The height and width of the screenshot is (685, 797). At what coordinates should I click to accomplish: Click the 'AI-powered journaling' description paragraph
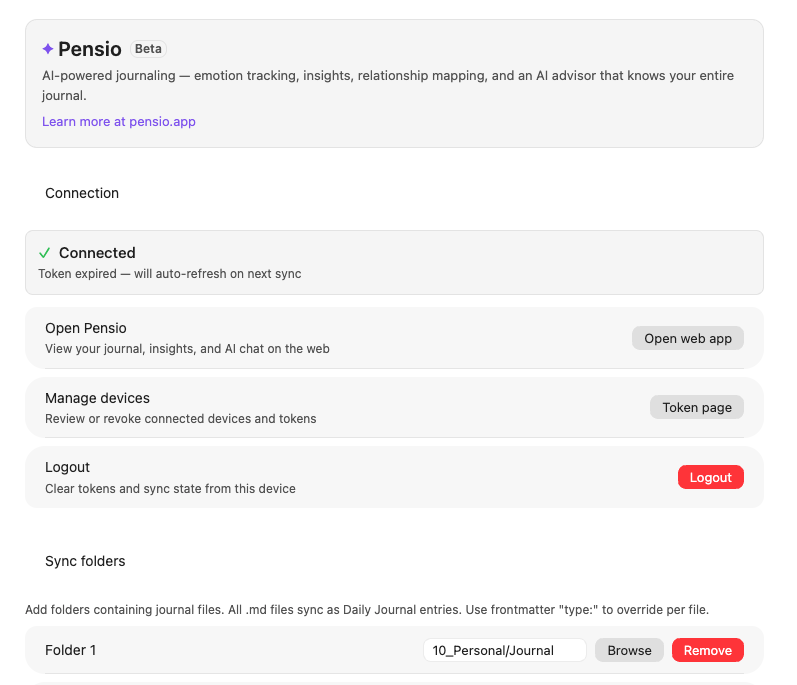point(388,85)
